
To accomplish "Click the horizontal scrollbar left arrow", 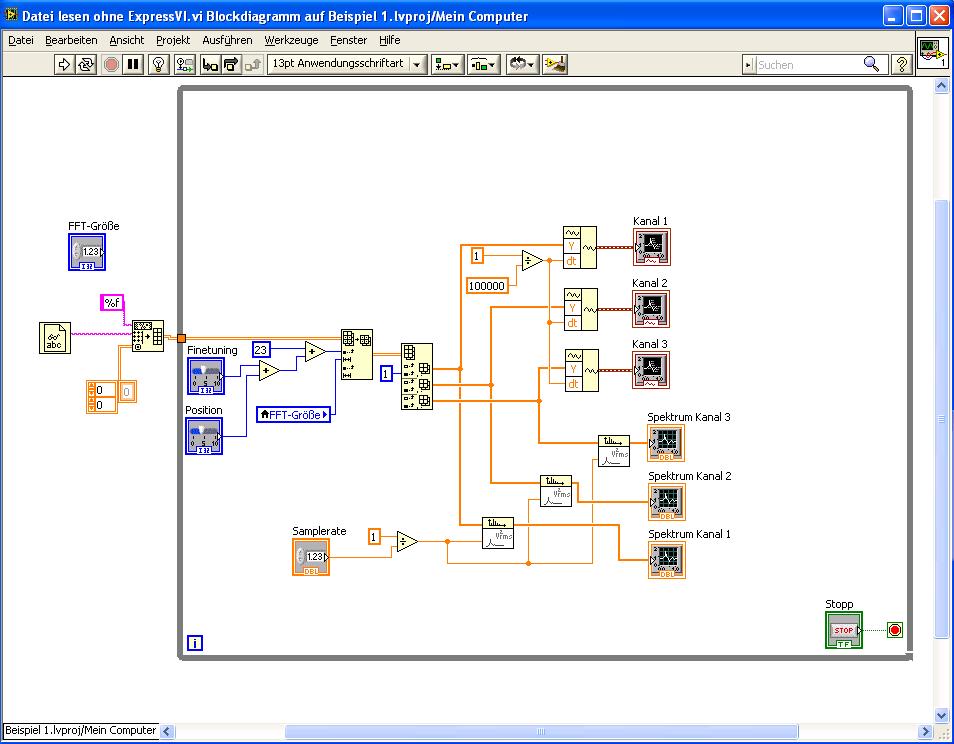I will coord(167,731).
